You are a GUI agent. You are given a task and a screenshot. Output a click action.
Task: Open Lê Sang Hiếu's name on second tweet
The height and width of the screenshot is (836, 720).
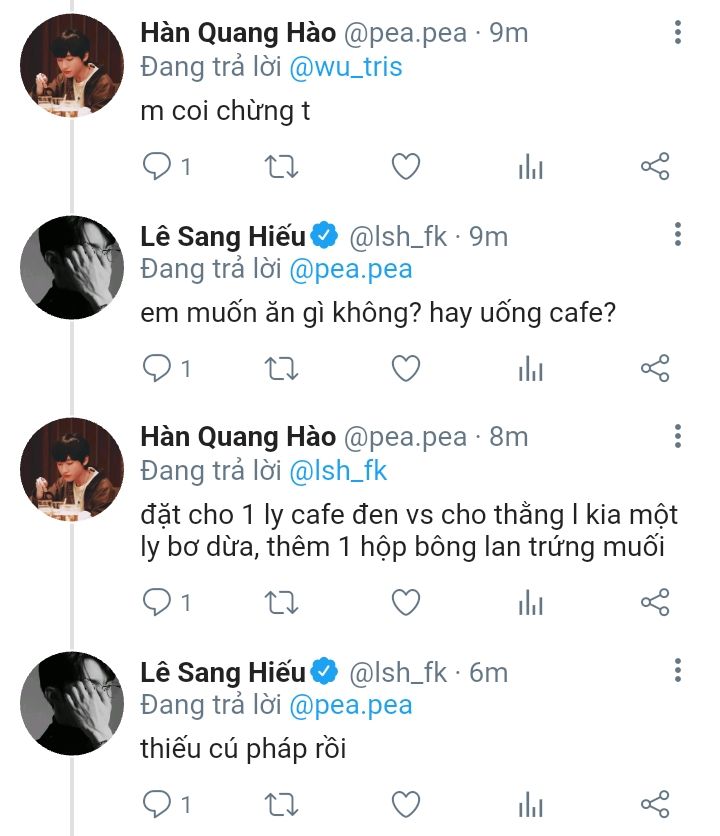point(224,237)
